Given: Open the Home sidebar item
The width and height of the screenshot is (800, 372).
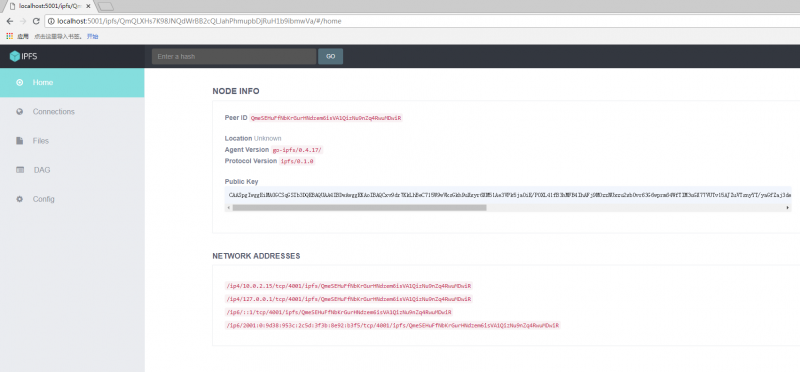Looking at the screenshot, I should pos(72,82).
